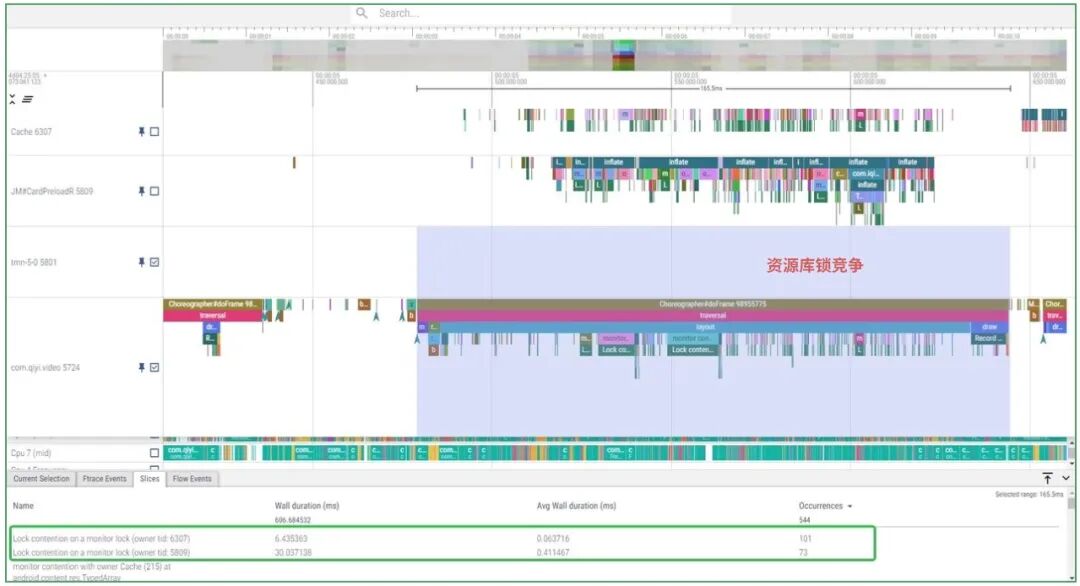The image size is (1080, 586).
Task: Collapse the bottom details panel chevron
Action: point(1066,478)
